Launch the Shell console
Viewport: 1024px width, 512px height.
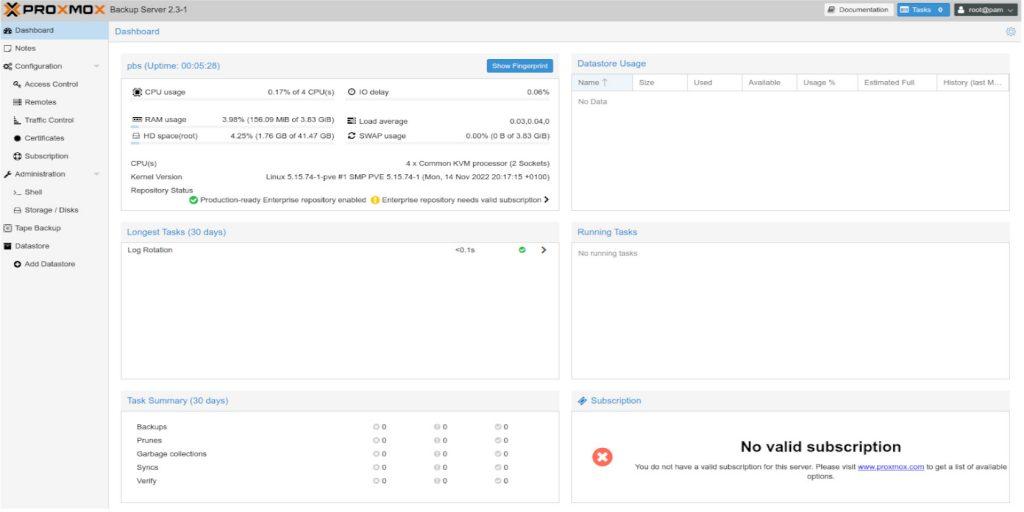tap(33, 192)
